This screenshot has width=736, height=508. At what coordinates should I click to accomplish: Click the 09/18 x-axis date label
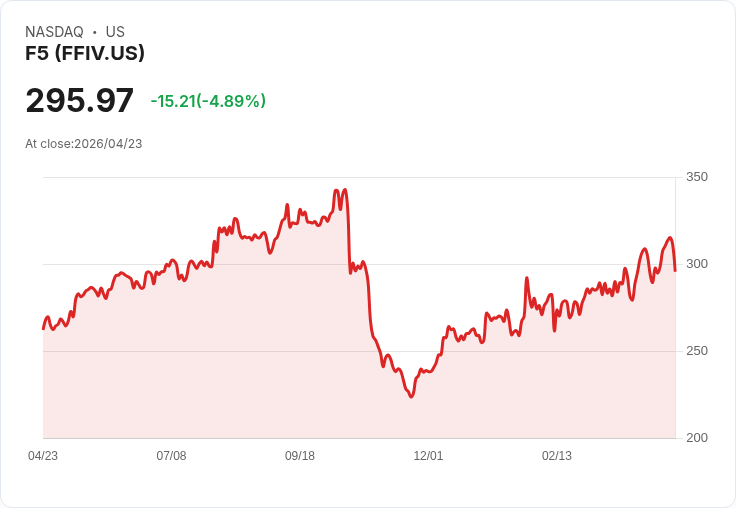click(x=300, y=456)
